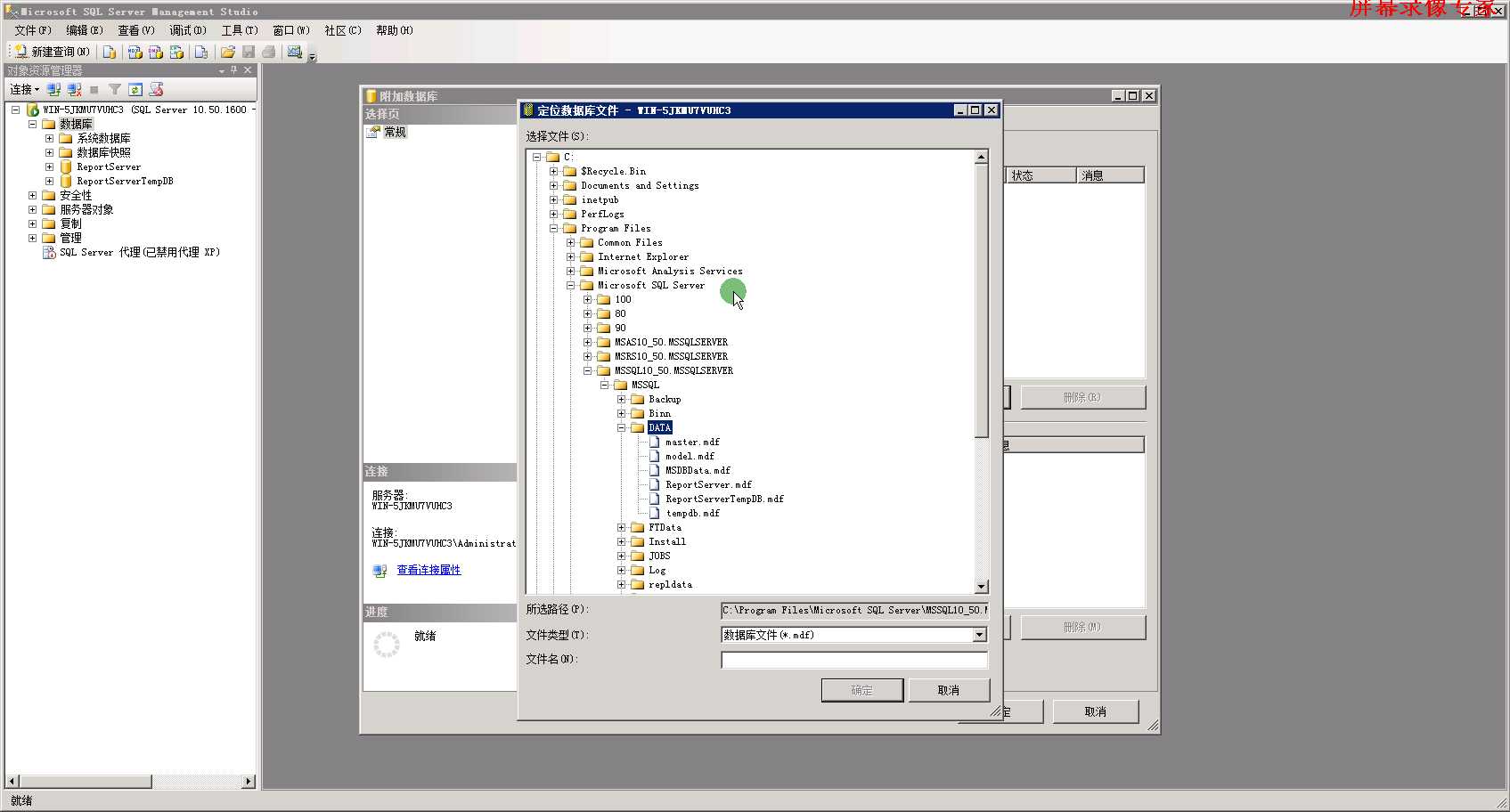Open the 查看连接属性 link

point(429,570)
